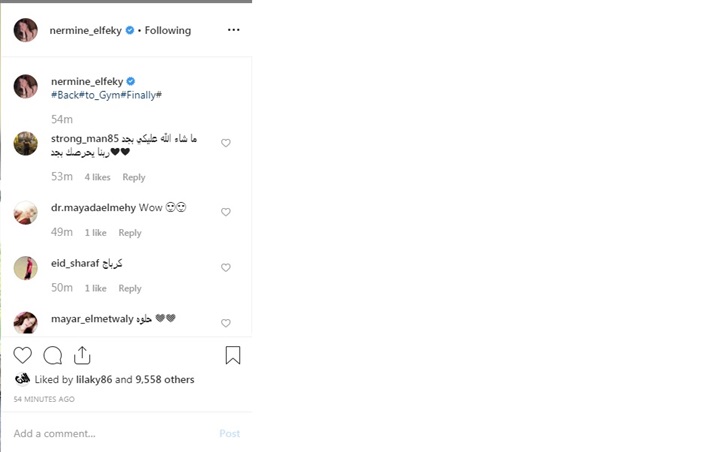Like the post with the heart icon
The height and width of the screenshot is (452, 720).
23,355
